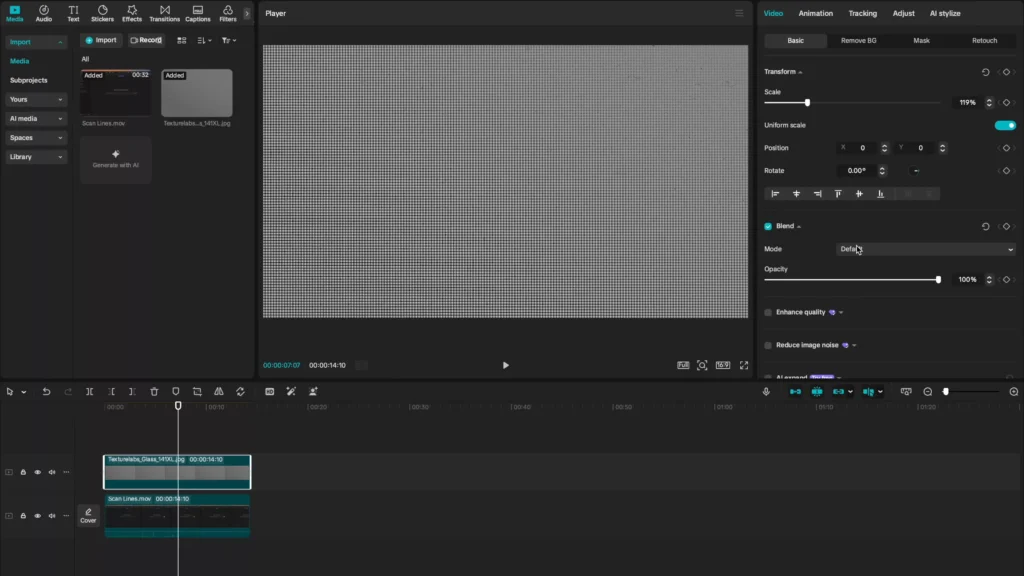Select the Filters panel icon

click(x=227, y=13)
